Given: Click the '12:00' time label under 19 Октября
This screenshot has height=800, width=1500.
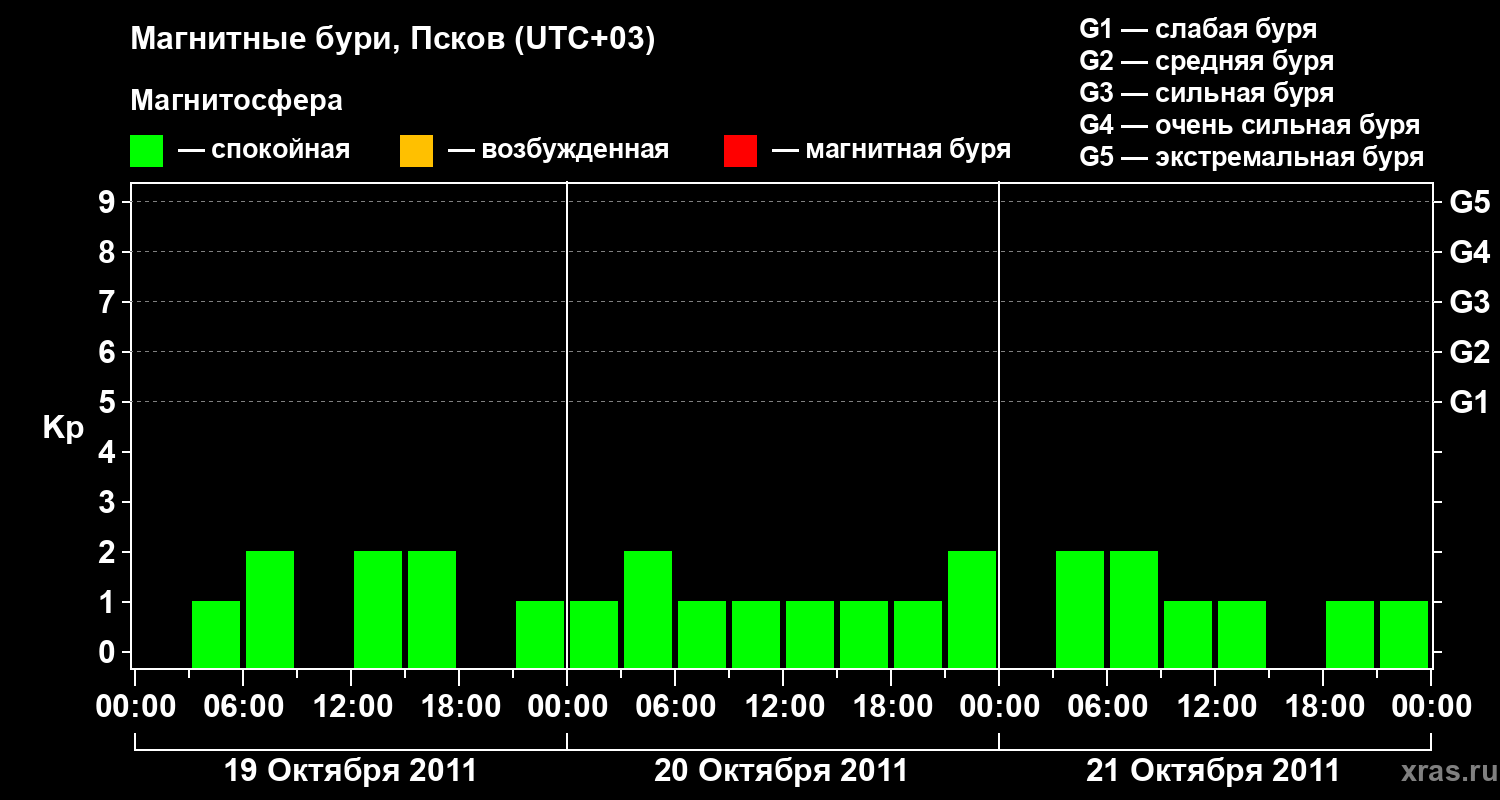Looking at the screenshot, I should [x=351, y=707].
